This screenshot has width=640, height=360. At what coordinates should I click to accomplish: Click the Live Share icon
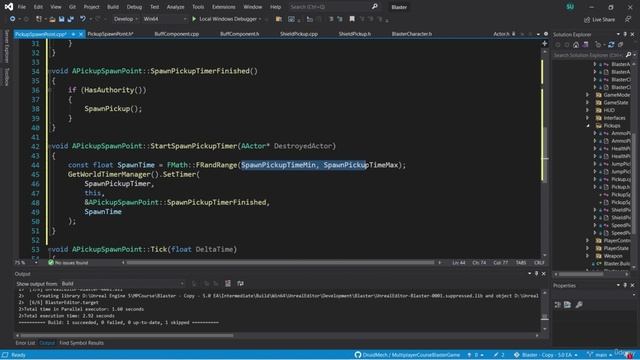(587, 20)
